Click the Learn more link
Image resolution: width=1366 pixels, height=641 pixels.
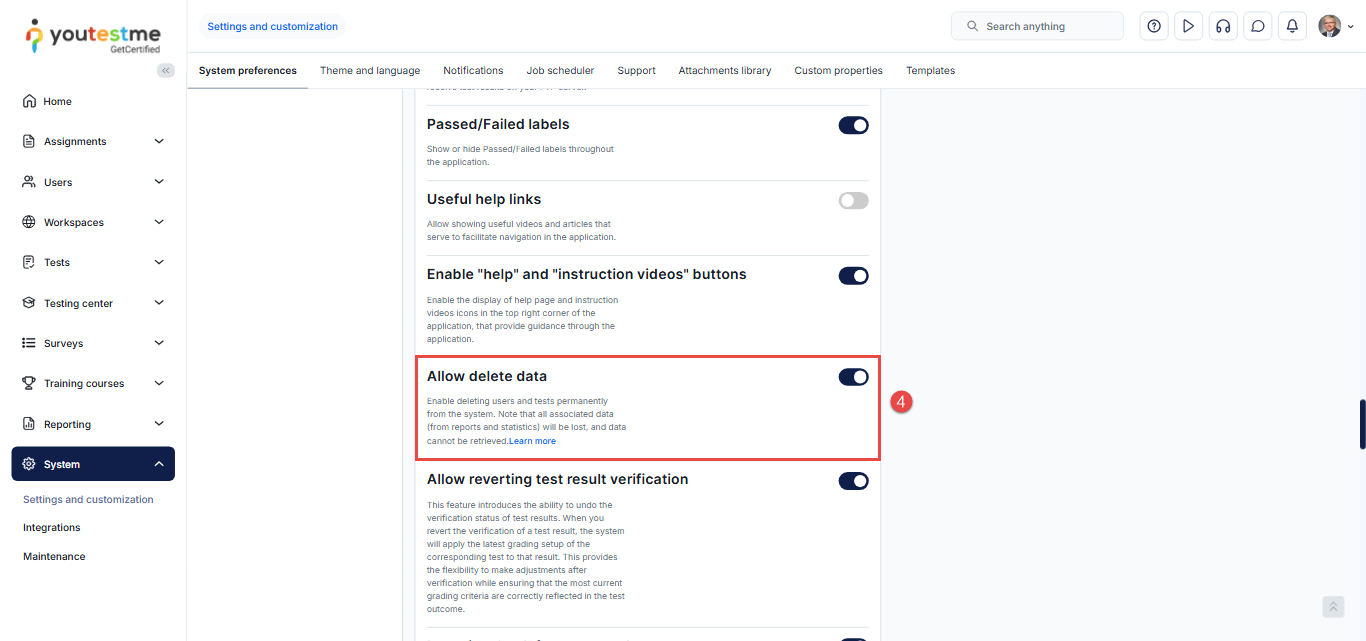point(532,441)
